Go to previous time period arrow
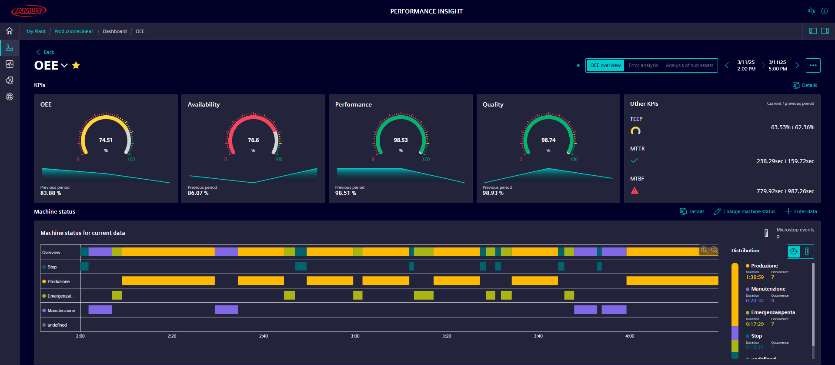Image resolution: width=835 pixels, height=365 pixels. (x=726, y=66)
